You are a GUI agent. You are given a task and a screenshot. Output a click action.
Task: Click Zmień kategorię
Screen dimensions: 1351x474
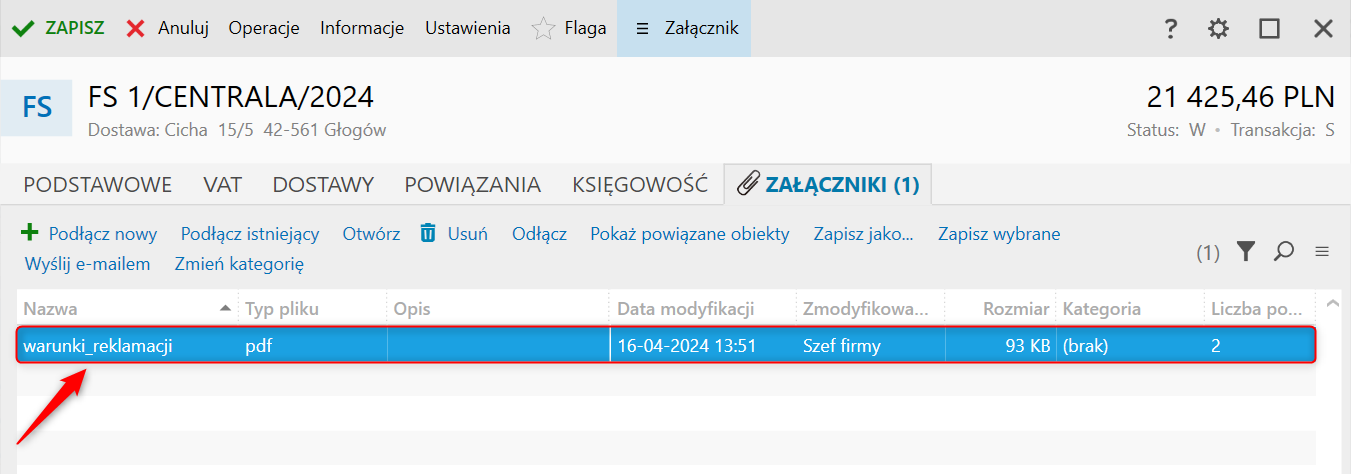coord(239,264)
